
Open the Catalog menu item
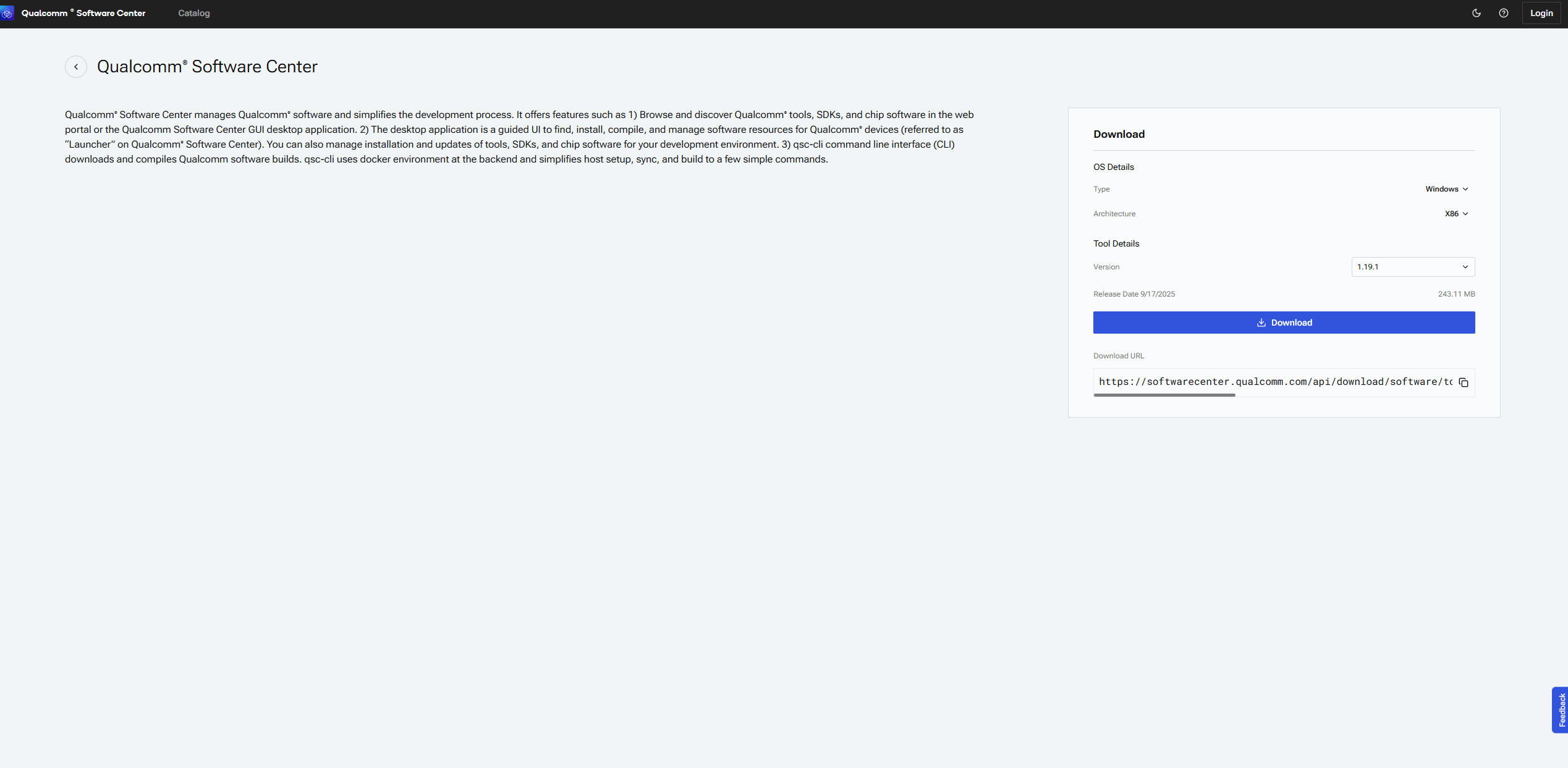(194, 13)
